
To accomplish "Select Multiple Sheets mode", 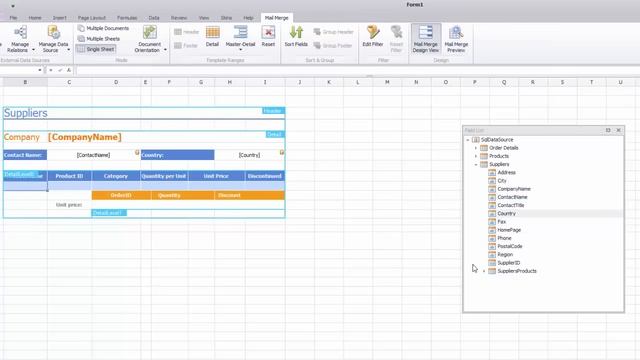I will pos(99,39).
